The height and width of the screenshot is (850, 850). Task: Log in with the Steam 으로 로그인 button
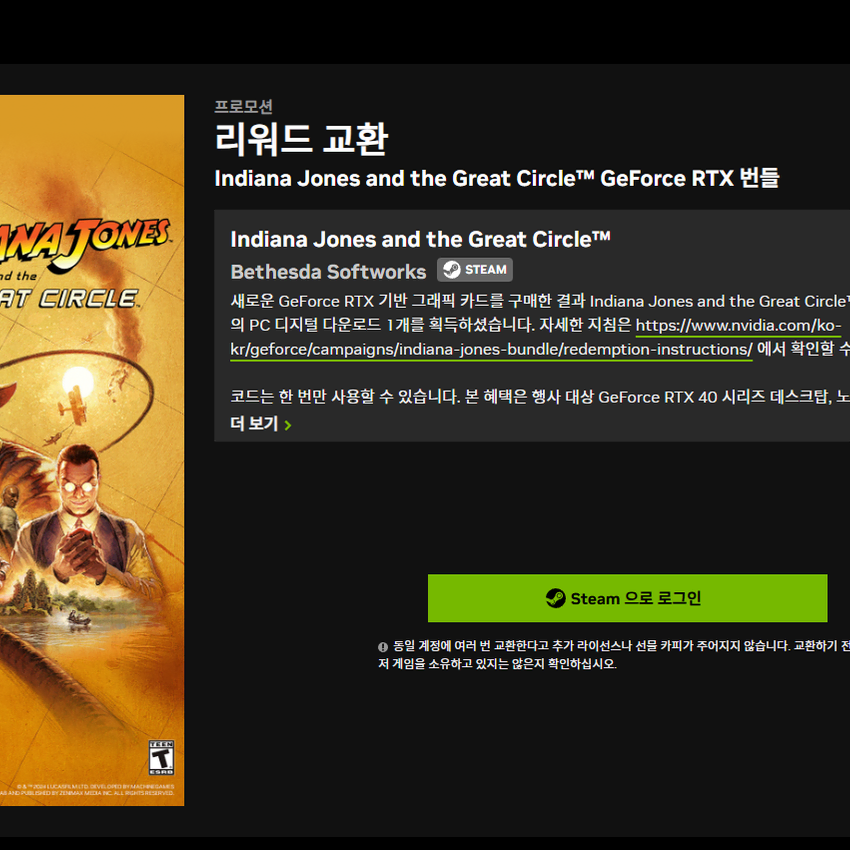point(627,598)
